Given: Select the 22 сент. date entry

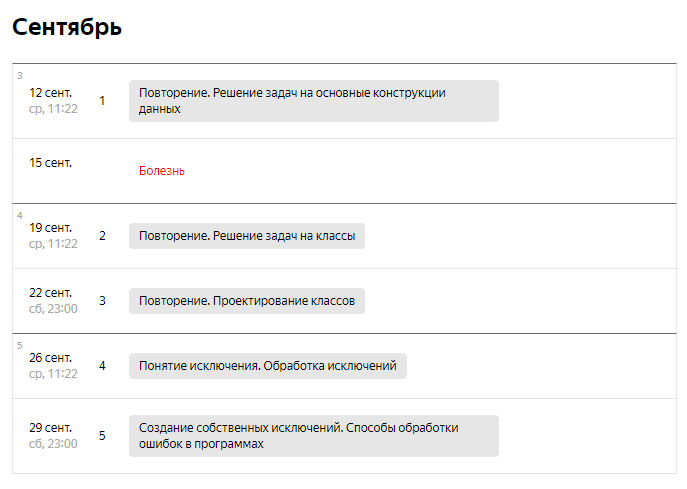Looking at the screenshot, I should pyautogui.click(x=53, y=301).
